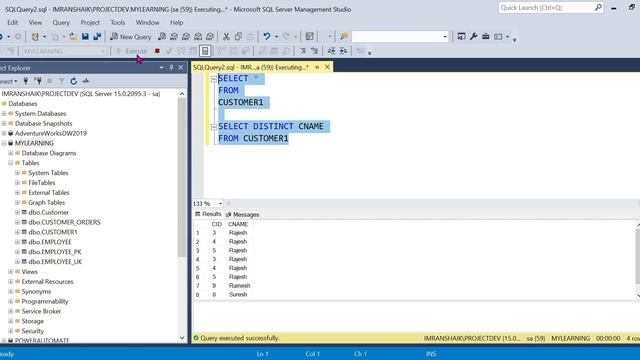Open the Help menu
The image size is (640, 360).
(x=176, y=22)
